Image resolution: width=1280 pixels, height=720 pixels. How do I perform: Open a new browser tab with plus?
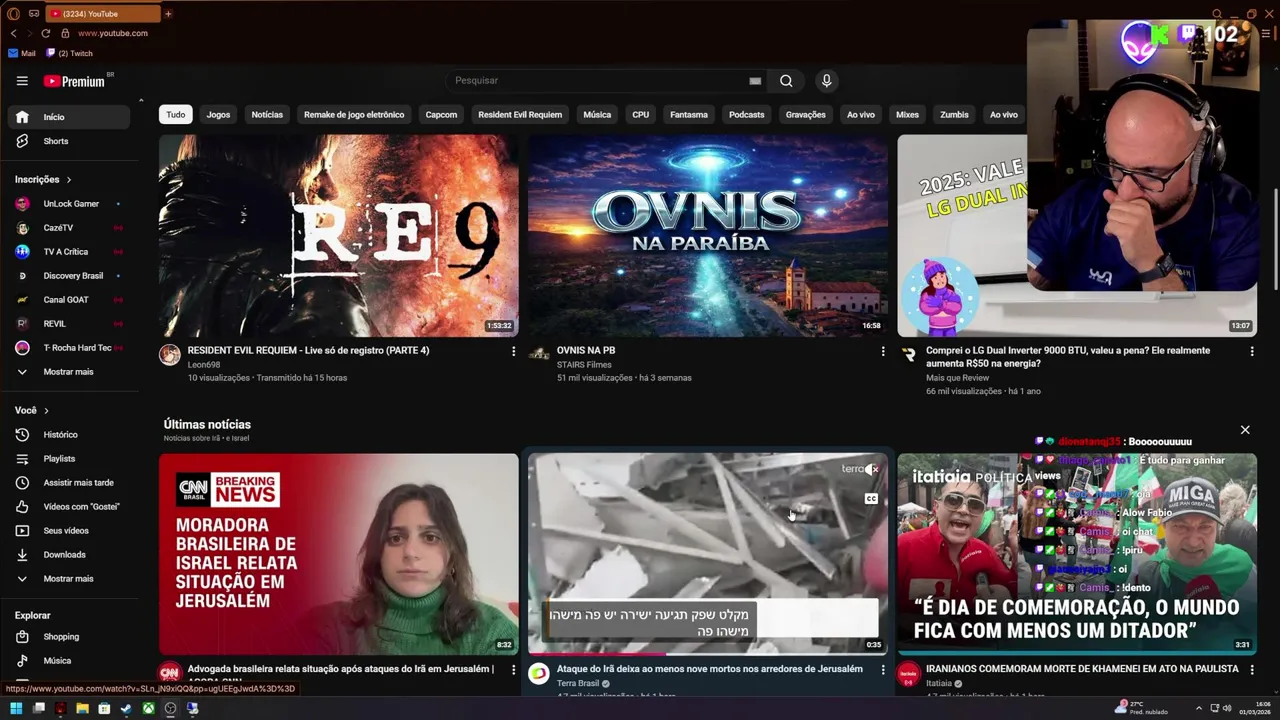click(168, 14)
